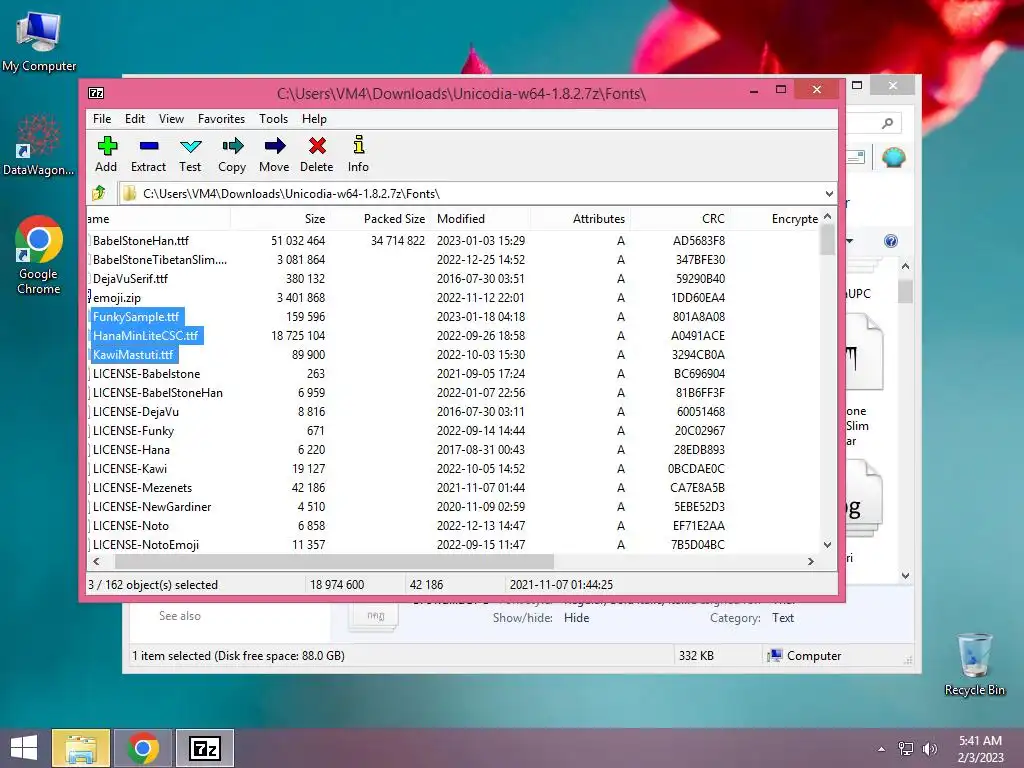Click the 7z window title icon
Viewport: 1024px width, 768px height.
[x=96, y=93]
